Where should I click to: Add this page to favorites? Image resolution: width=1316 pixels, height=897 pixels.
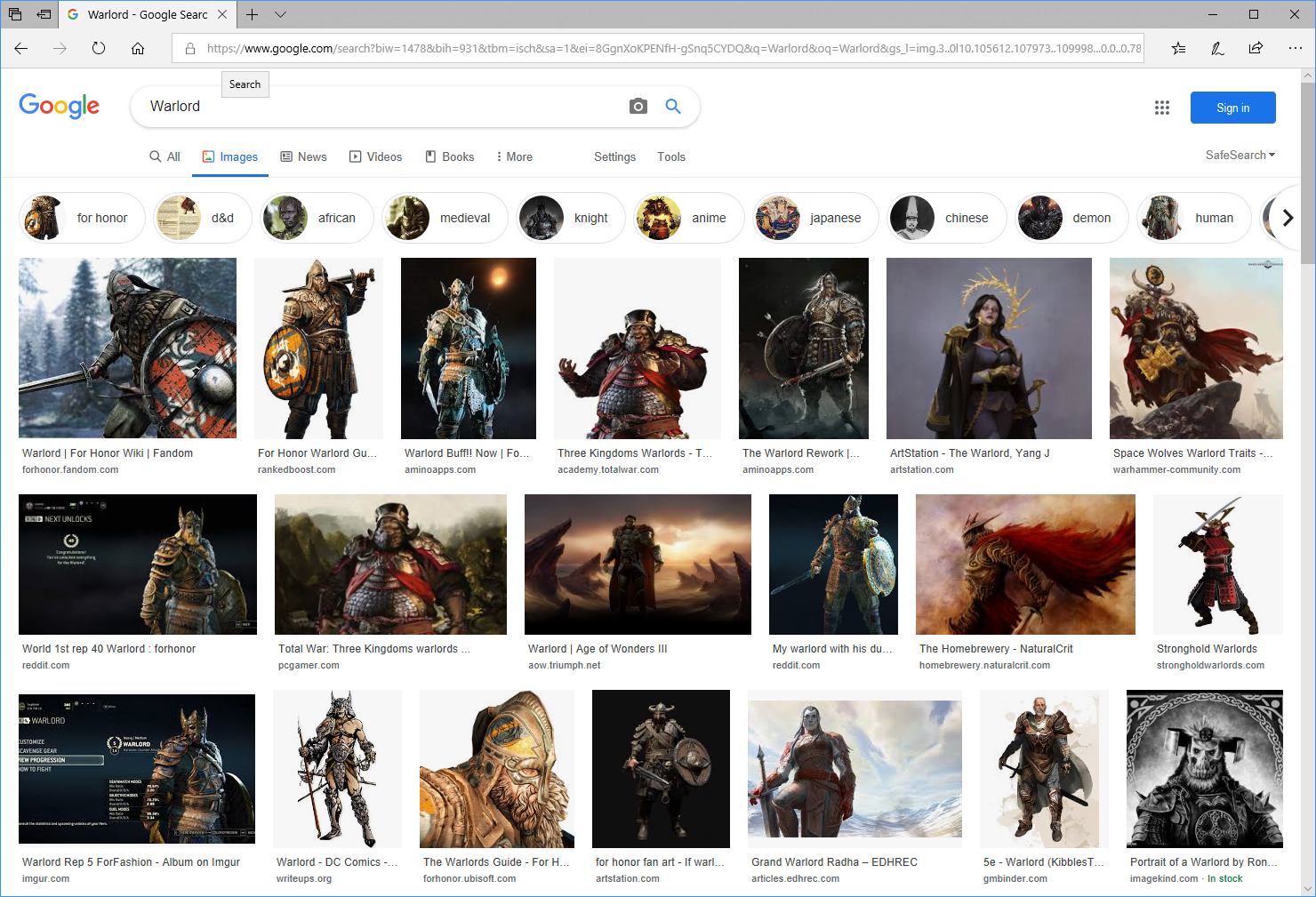pyautogui.click(x=1178, y=49)
